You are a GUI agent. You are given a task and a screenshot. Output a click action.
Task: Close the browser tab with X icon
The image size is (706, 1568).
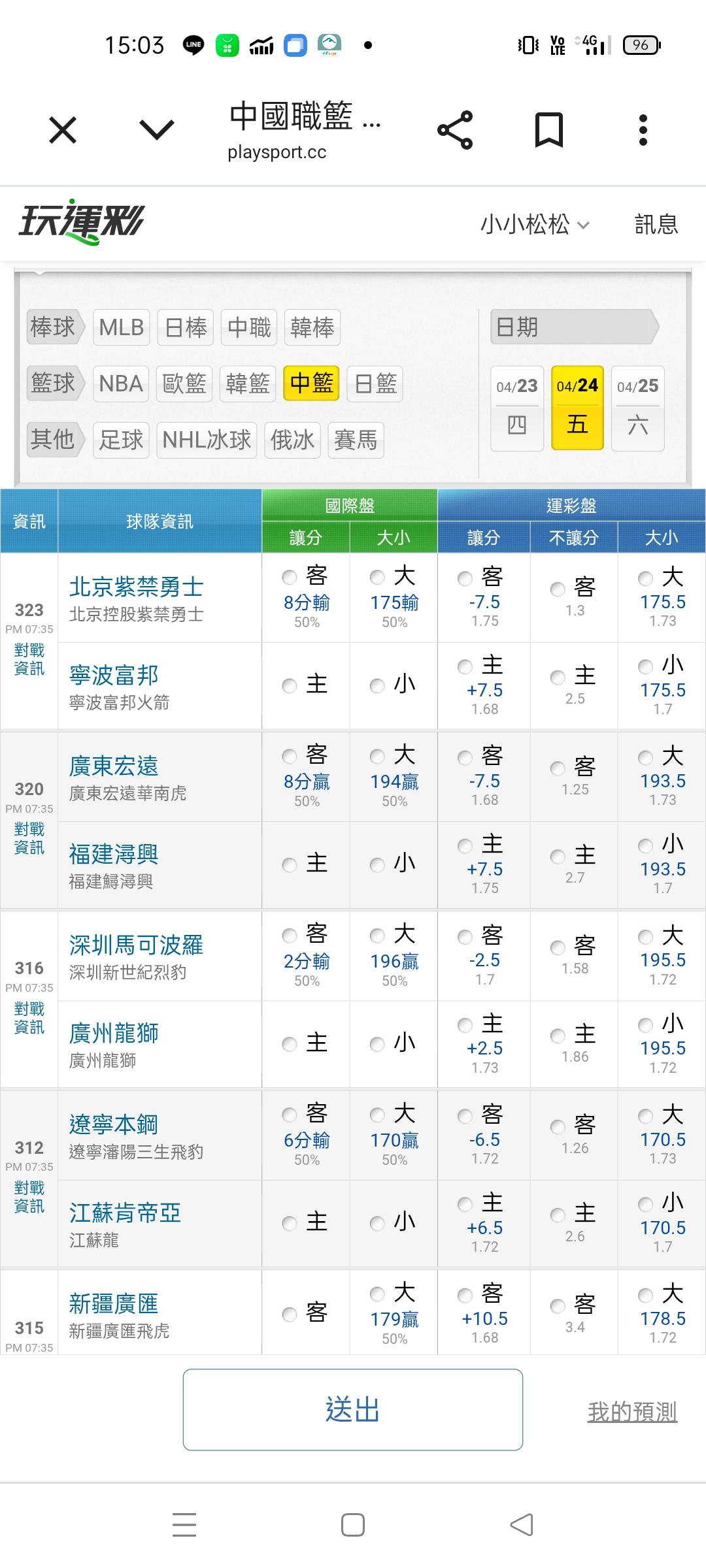[x=63, y=130]
